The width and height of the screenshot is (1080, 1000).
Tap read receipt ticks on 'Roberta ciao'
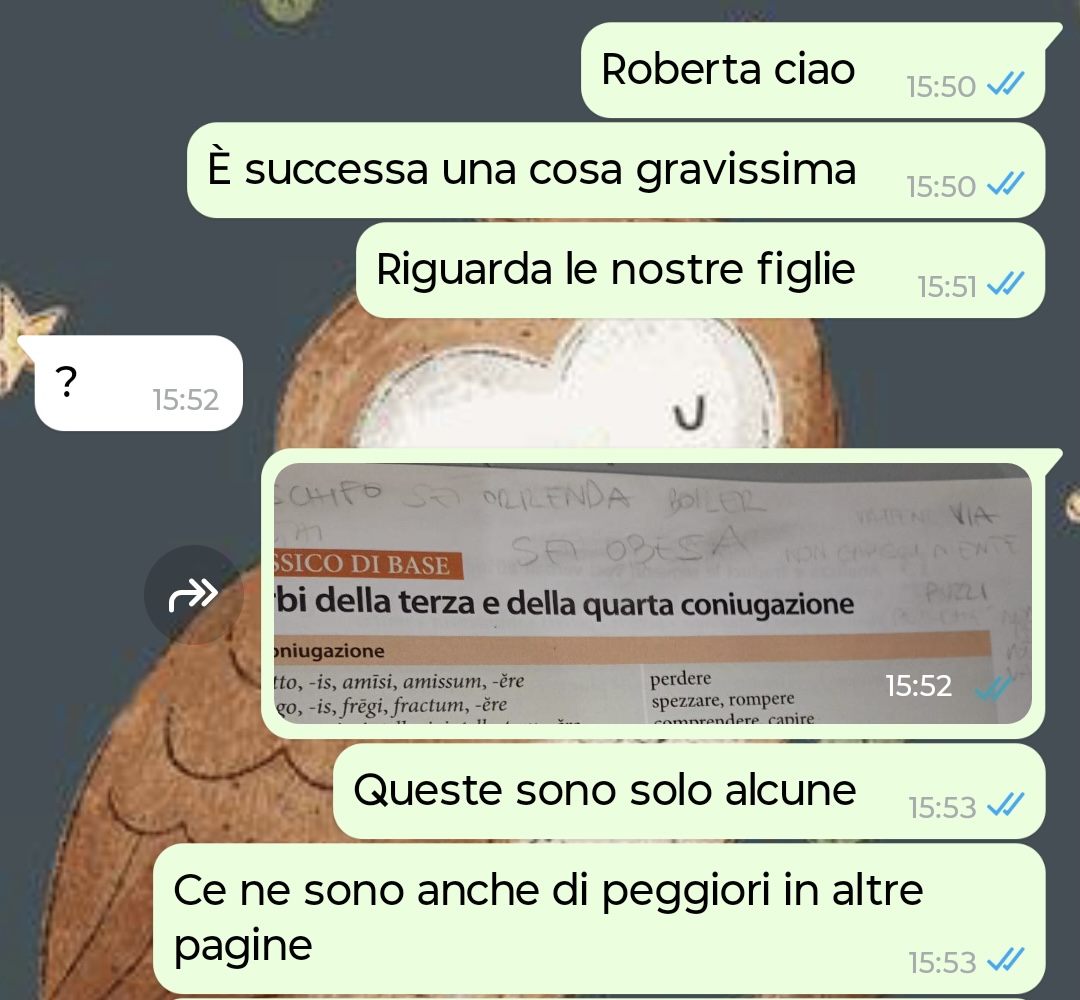point(1006,85)
